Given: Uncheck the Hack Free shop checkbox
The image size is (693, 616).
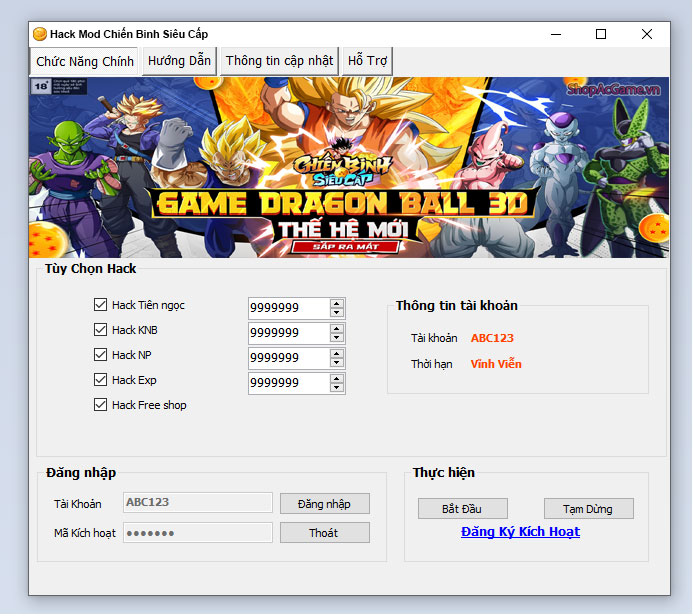Looking at the screenshot, I should tap(100, 405).
